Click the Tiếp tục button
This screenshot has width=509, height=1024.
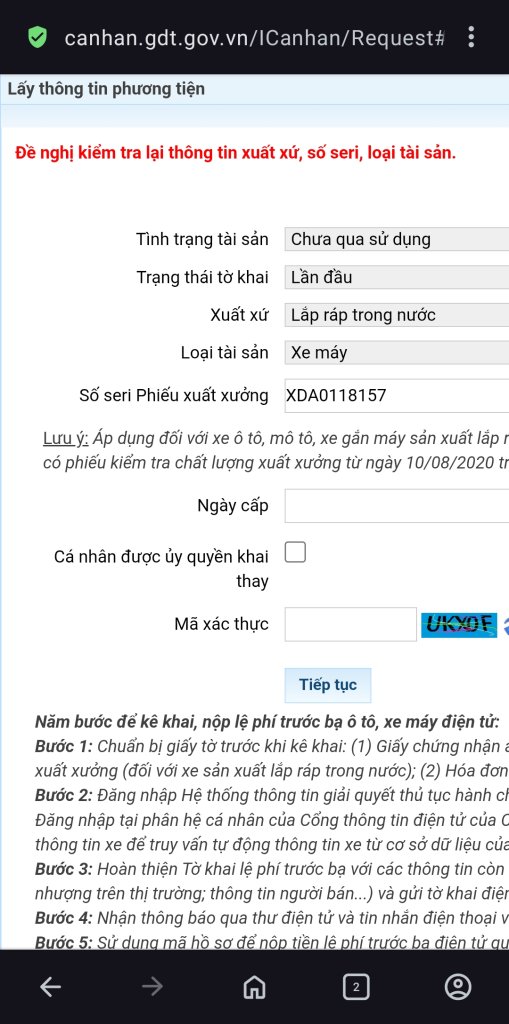328,685
